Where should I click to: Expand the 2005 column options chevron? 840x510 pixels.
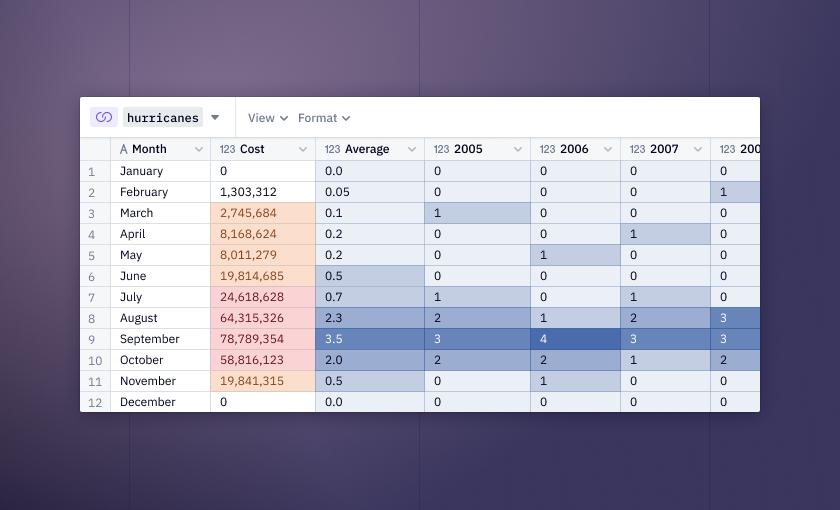tap(518, 149)
